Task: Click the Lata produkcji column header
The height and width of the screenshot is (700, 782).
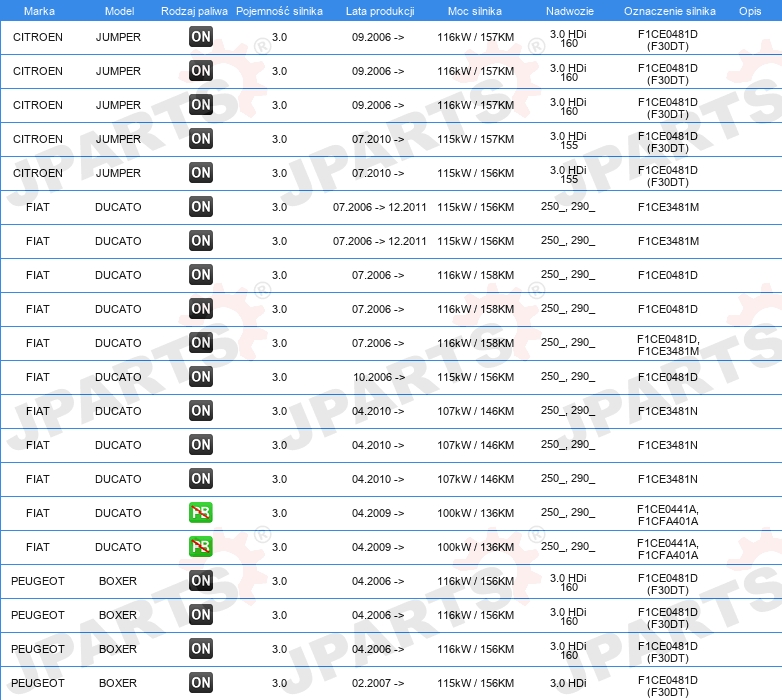Action: pyautogui.click(x=380, y=11)
